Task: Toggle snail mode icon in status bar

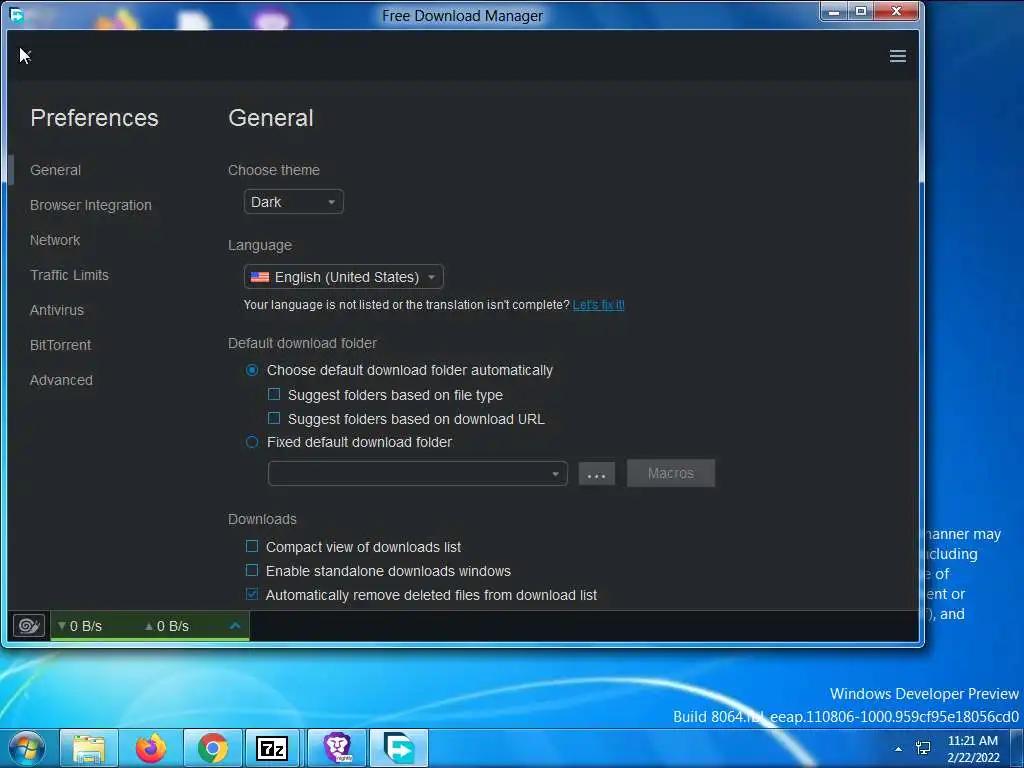Action: tap(29, 626)
